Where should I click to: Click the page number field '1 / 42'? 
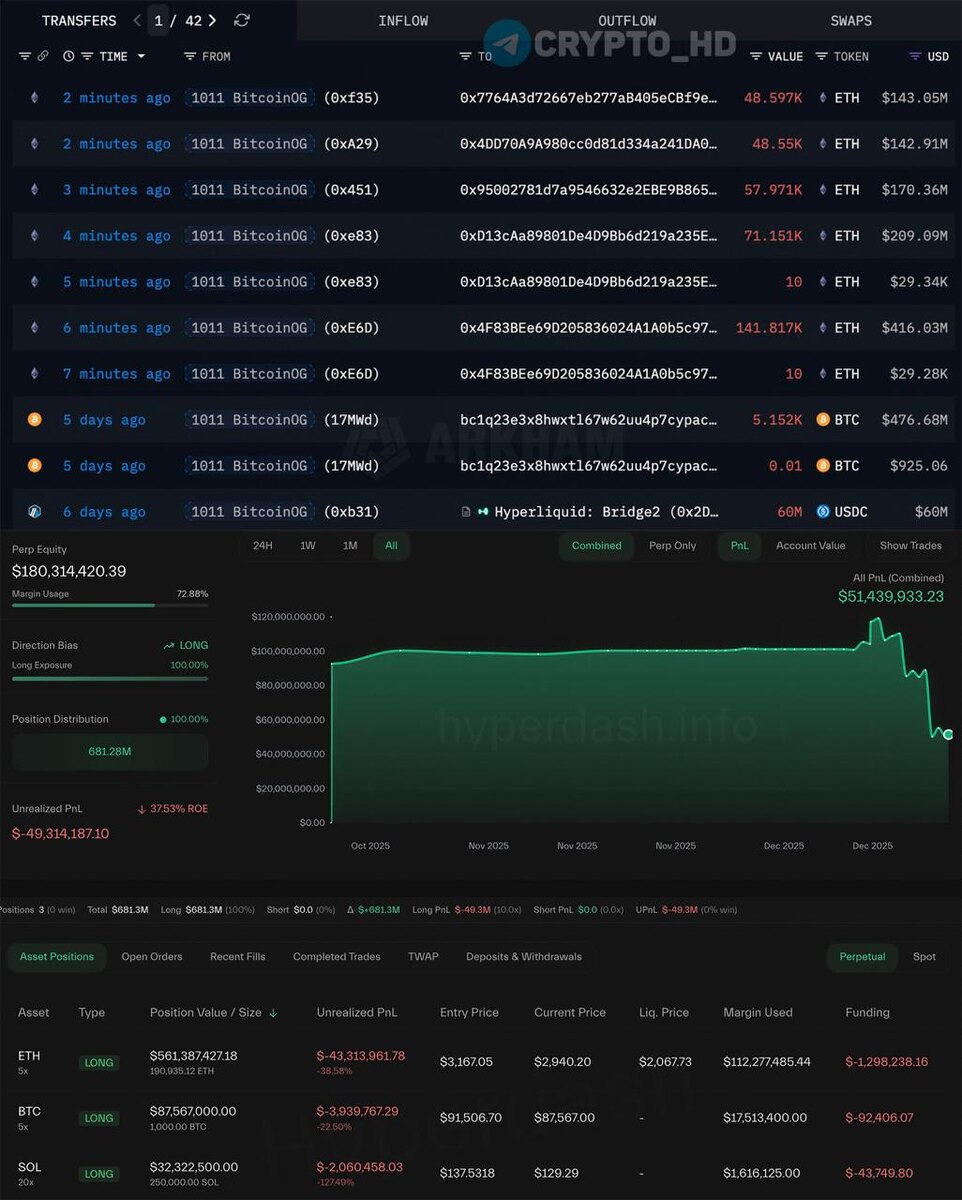[175, 20]
